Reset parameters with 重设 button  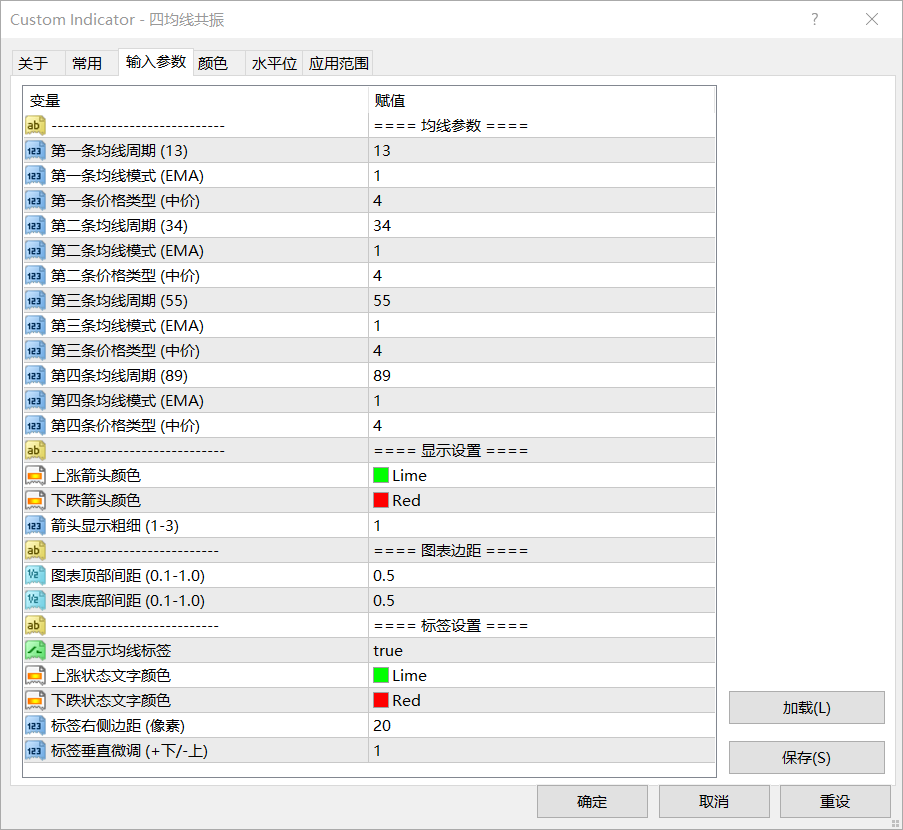coord(835,801)
